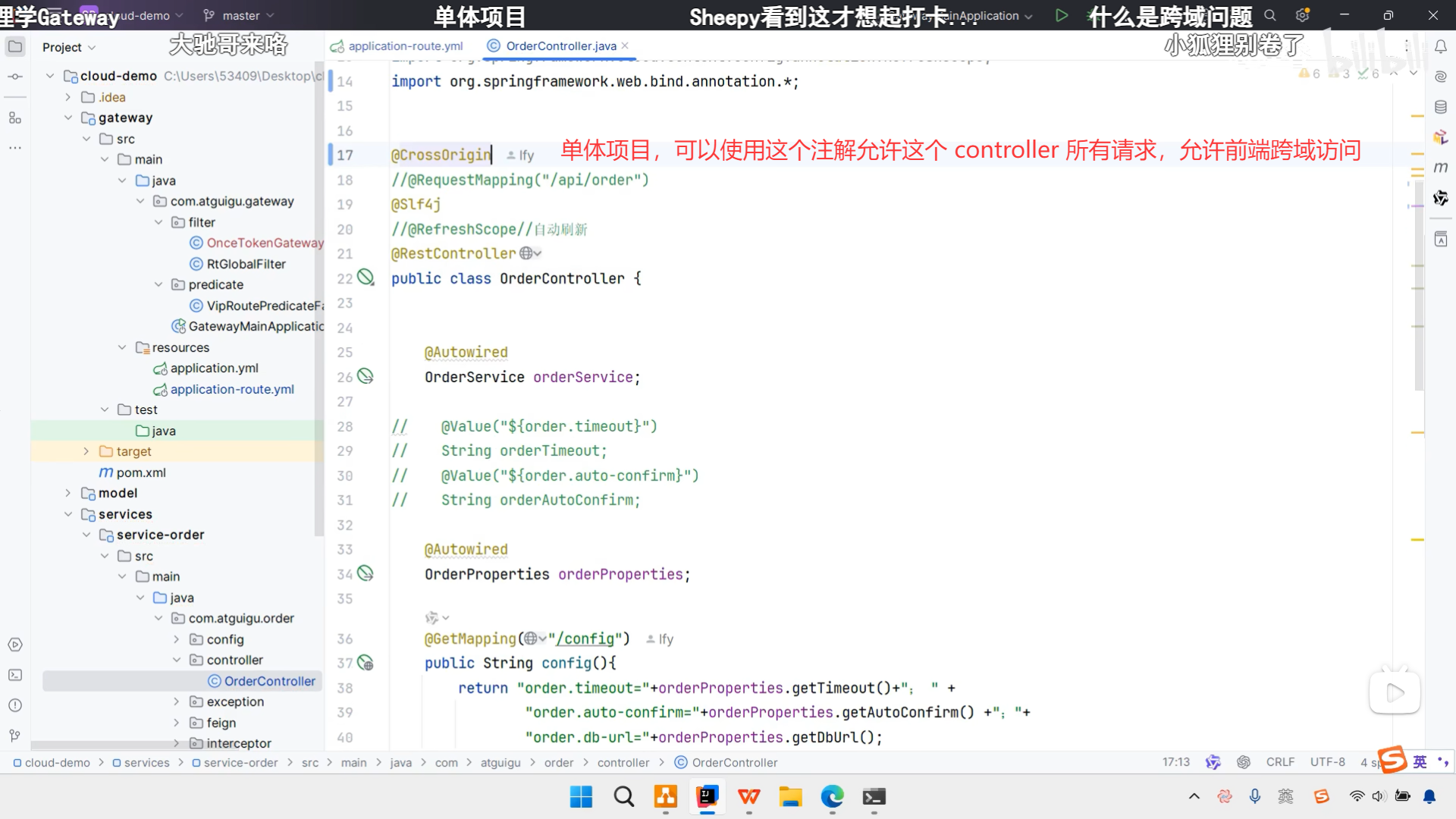Open the Commit tool window icon
The width and height of the screenshot is (1456, 819).
[x=15, y=77]
